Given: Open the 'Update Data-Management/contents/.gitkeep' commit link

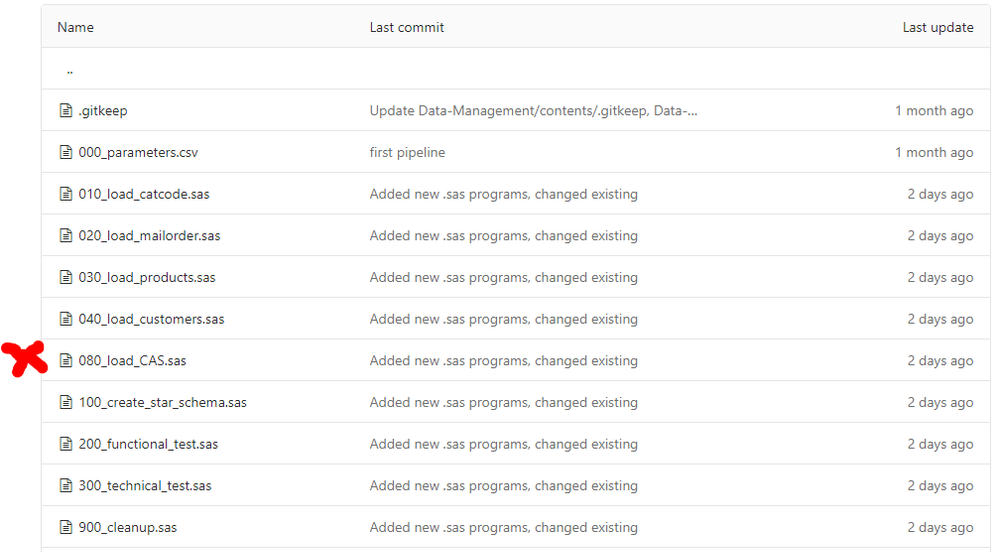Looking at the screenshot, I should click(533, 111).
